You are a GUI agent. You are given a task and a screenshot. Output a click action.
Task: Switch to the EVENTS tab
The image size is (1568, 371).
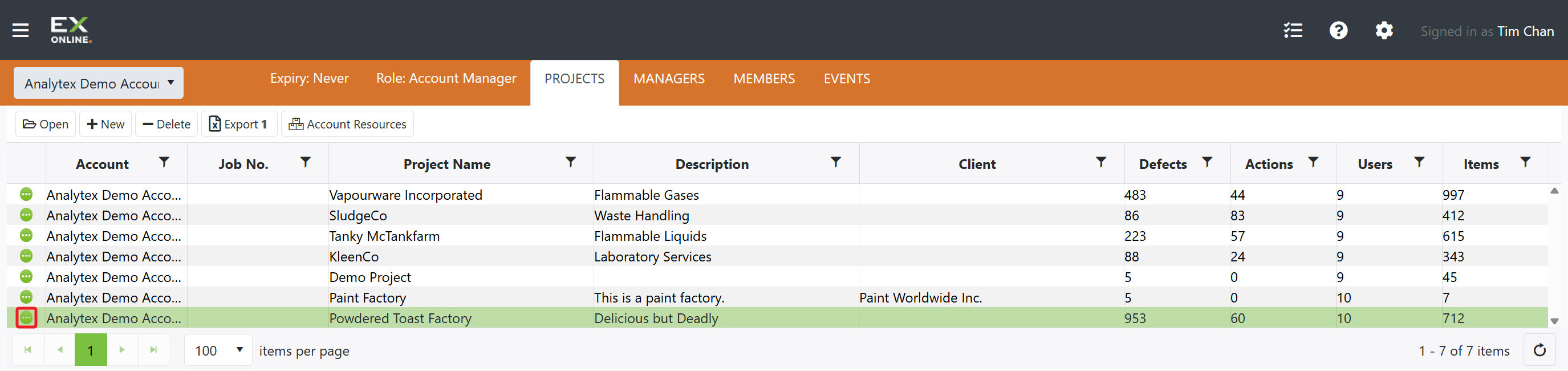[x=847, y=79]
